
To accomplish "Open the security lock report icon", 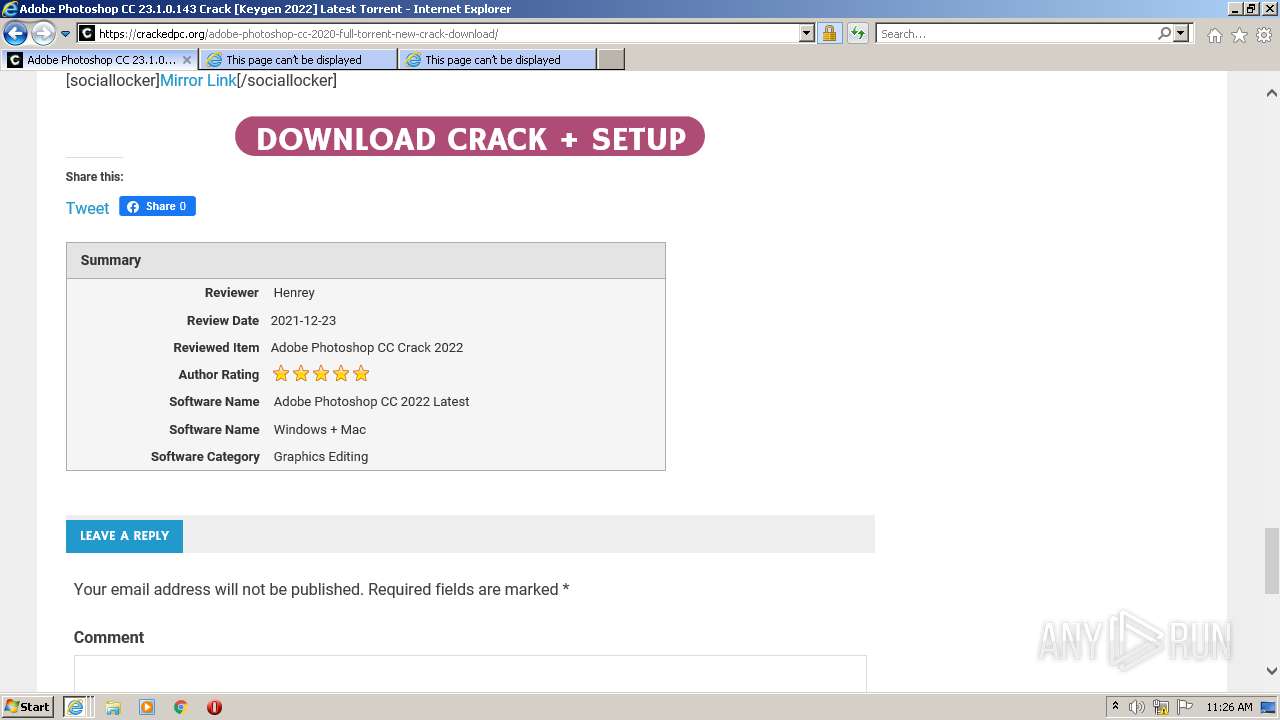I will 829,33.
